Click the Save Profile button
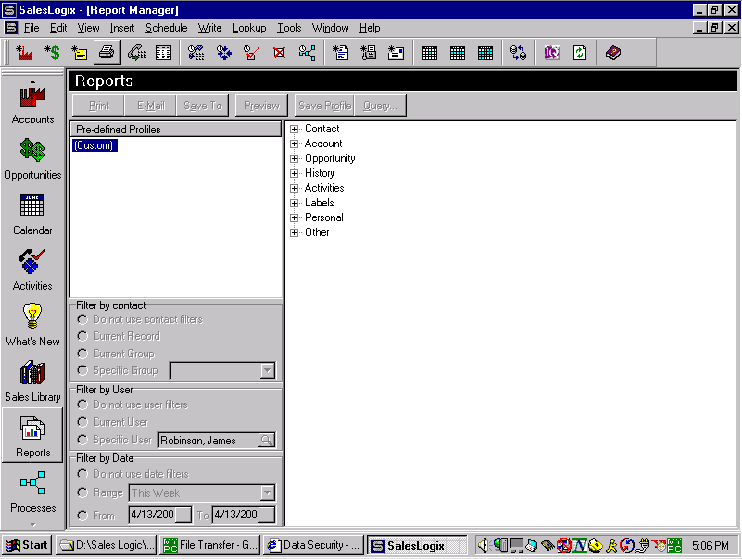The width and height of the screenshot is (742, 559). click(x=325, y=106)
